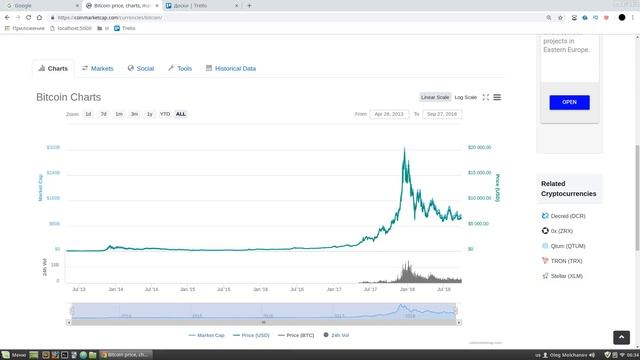The height and width of the screenshot is (360, 640).
Task: Open the Stellar (XLM) link
Action: (567, 276)
